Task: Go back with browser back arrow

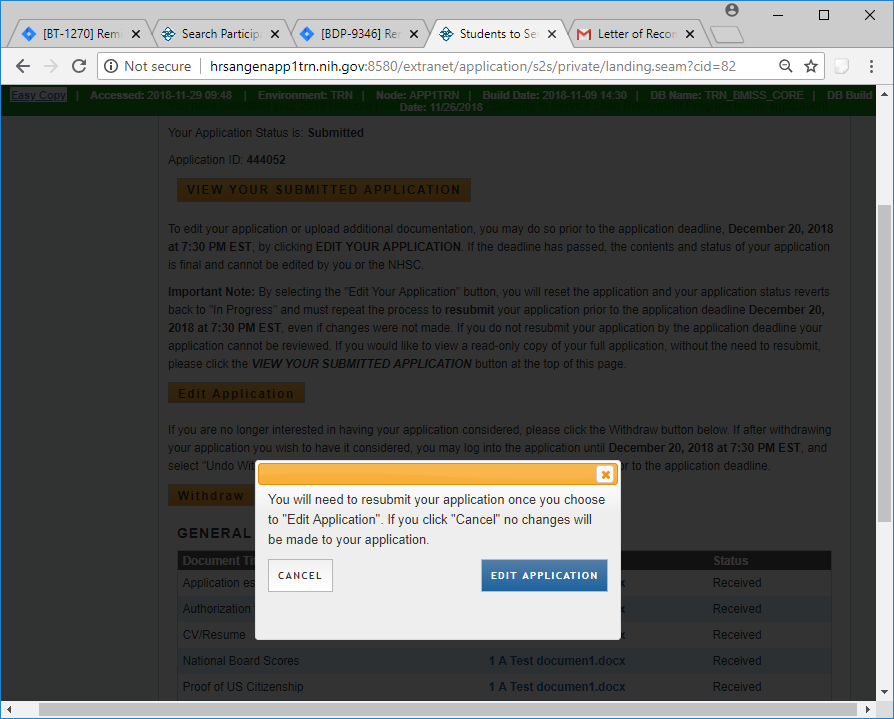Action: [x=23, y=66]
